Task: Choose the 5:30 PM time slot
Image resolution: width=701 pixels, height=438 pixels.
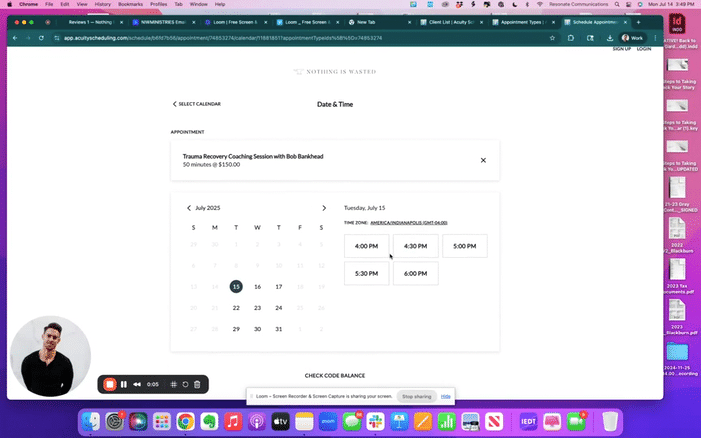Action: [x=367, y=274]
